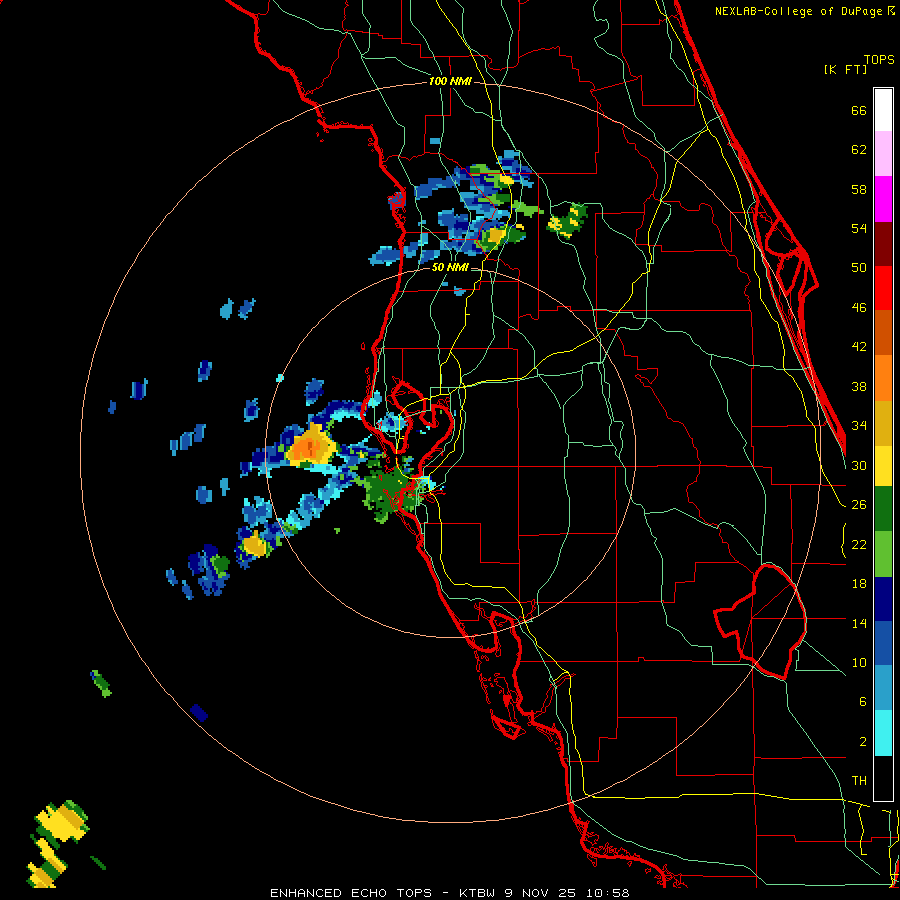Pick the medium blue legend band
This screenshot has width=900, height=900.
(883, 644)
